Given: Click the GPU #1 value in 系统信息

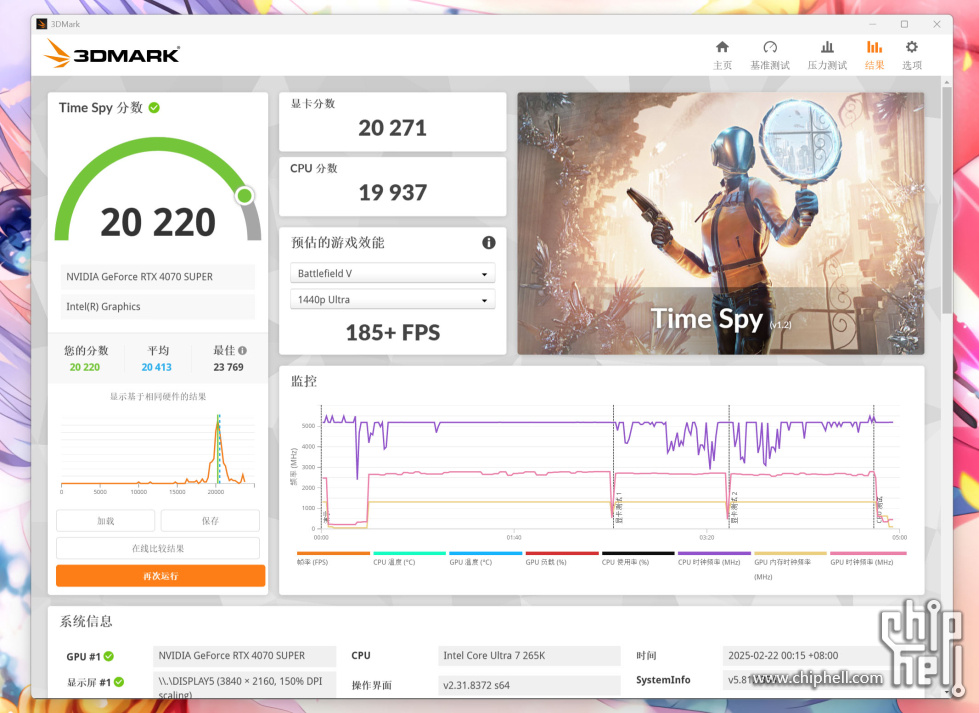Looking at the screenshot, I should pos(244,656).
